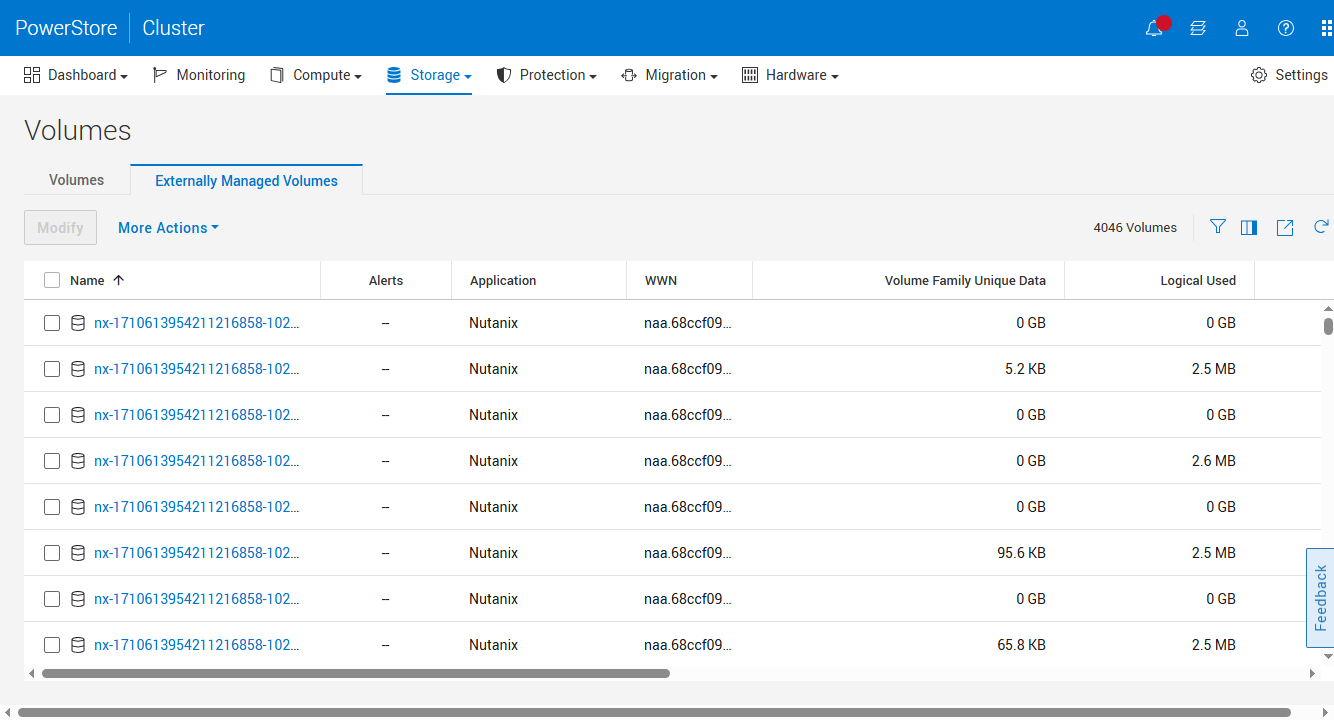Open the volume name link in the 5.2 KB row
The image size is (1334, 720).
(x=197, y=369)
